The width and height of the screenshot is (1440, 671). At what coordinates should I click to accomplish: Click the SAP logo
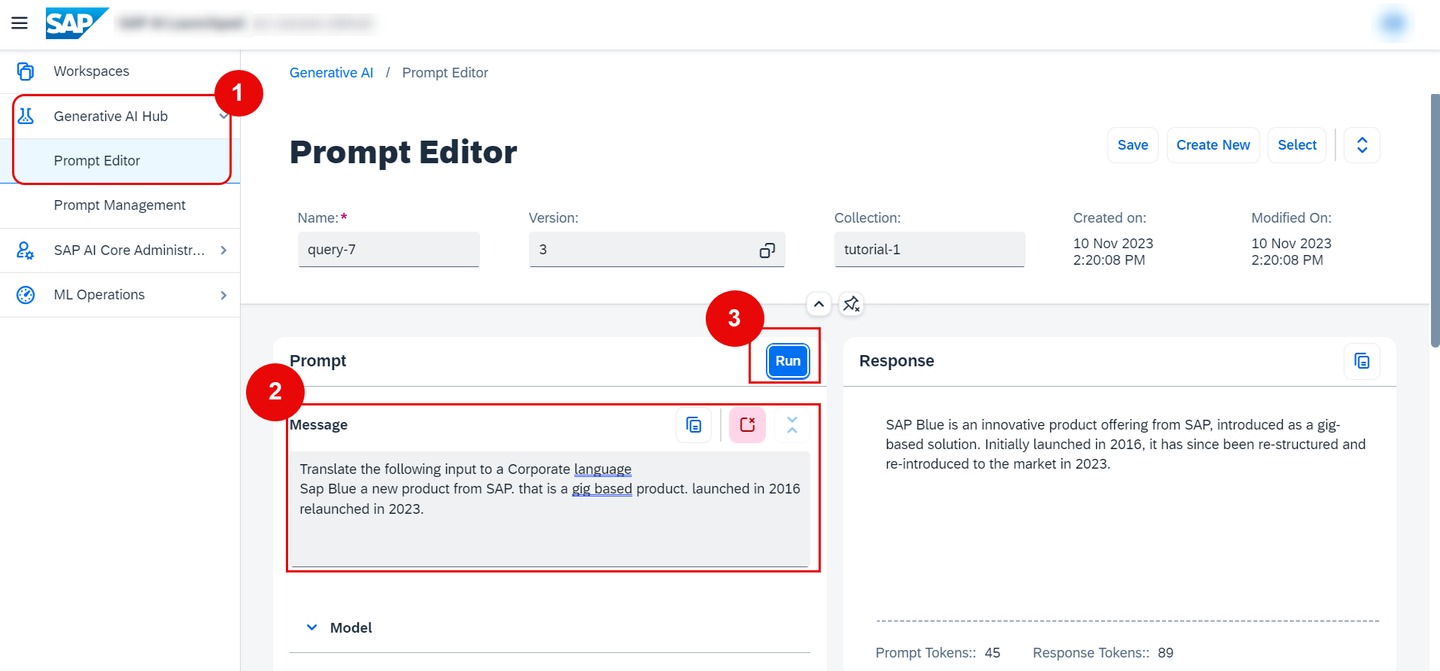click(x=76, y=22)
